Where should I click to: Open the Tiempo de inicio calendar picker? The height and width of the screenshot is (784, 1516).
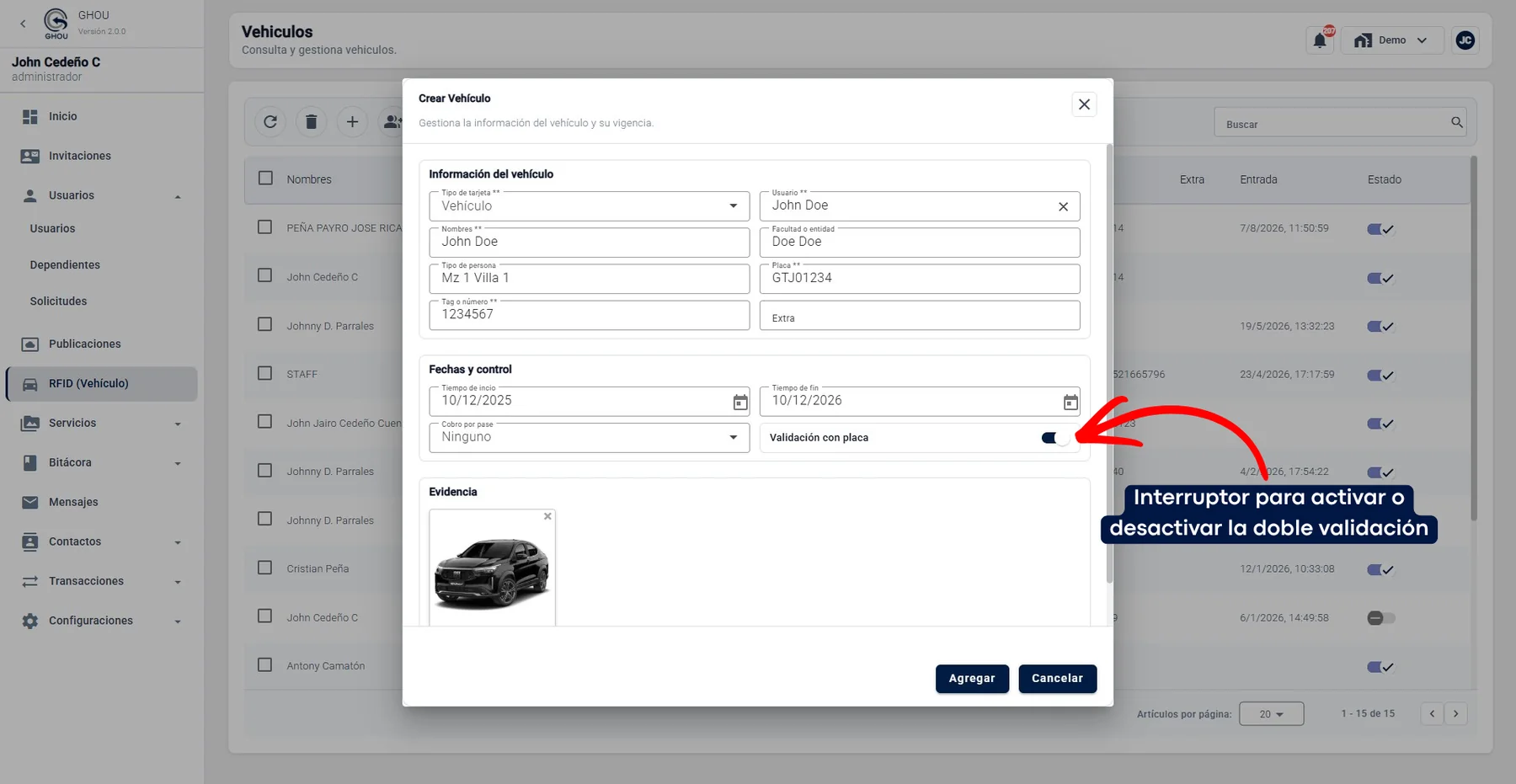[739, 403]
